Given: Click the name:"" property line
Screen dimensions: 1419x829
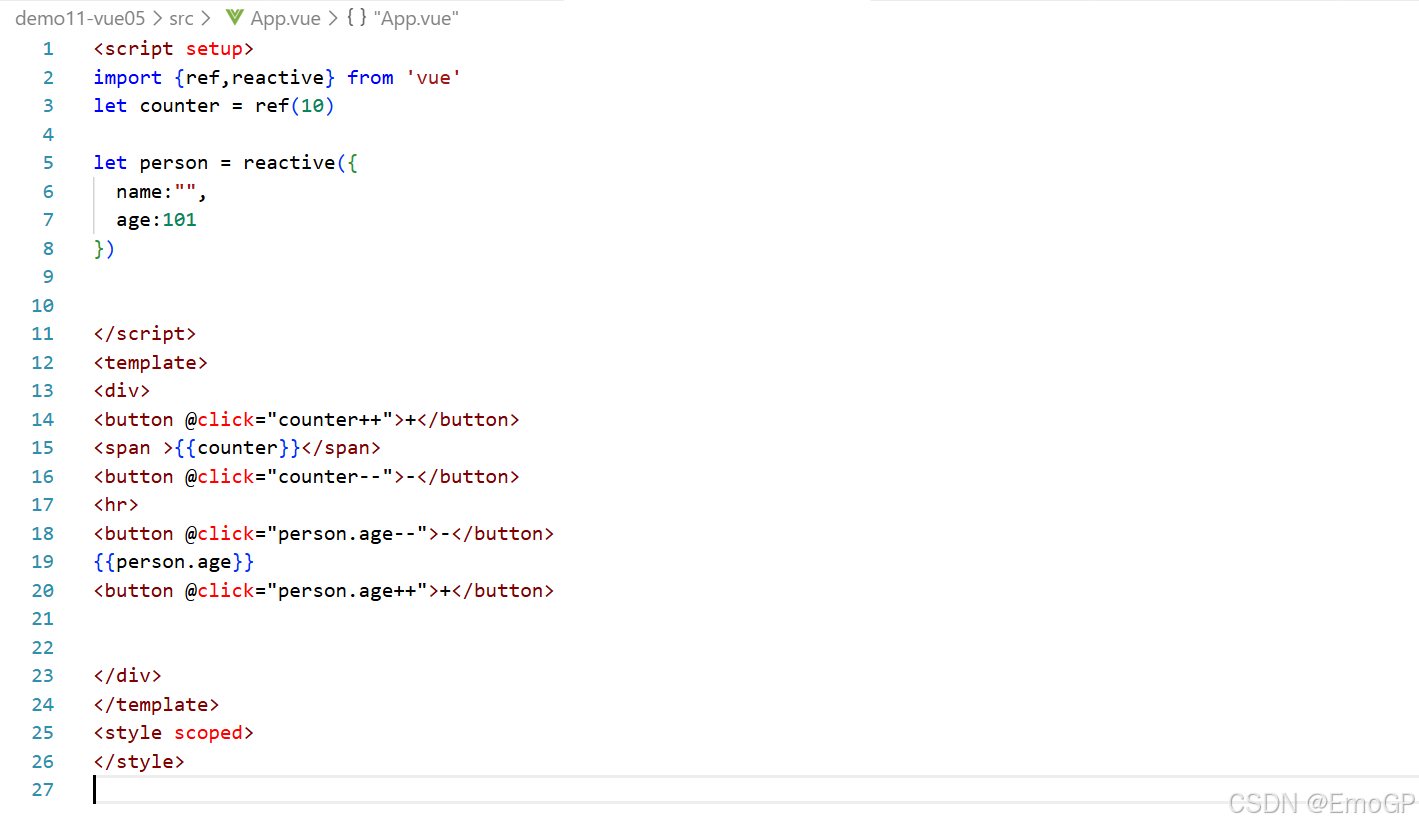Looking at the screenshot, I should click(x=162, y=192).
